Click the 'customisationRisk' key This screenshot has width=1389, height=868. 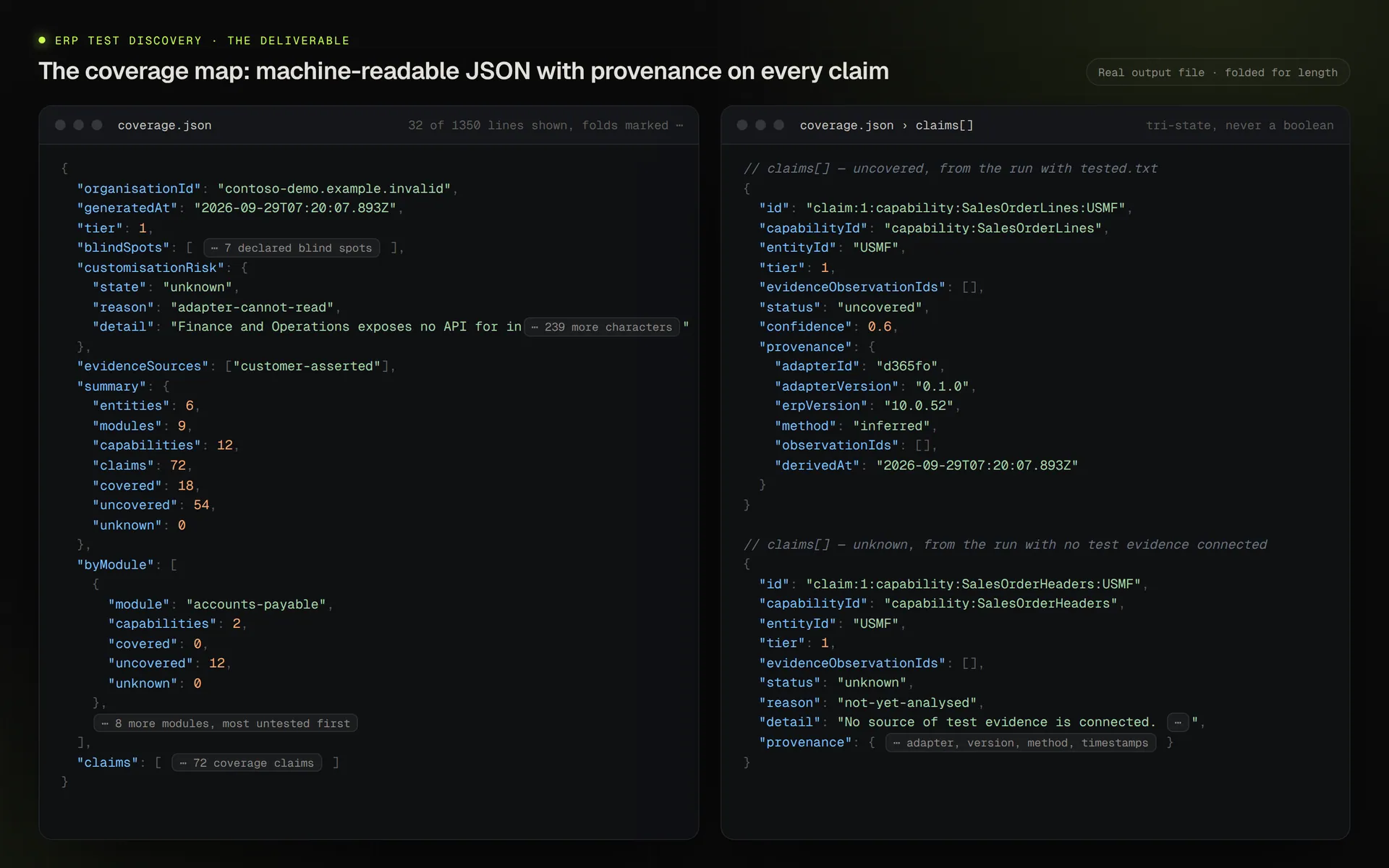150,268
